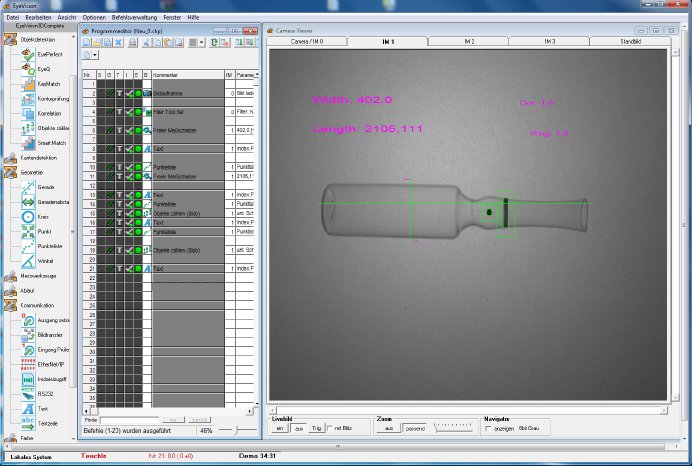Click the Delete X icon in Programmeditor toolbar
Viewport: 692px width, 466px height.
tap(118, 43)
